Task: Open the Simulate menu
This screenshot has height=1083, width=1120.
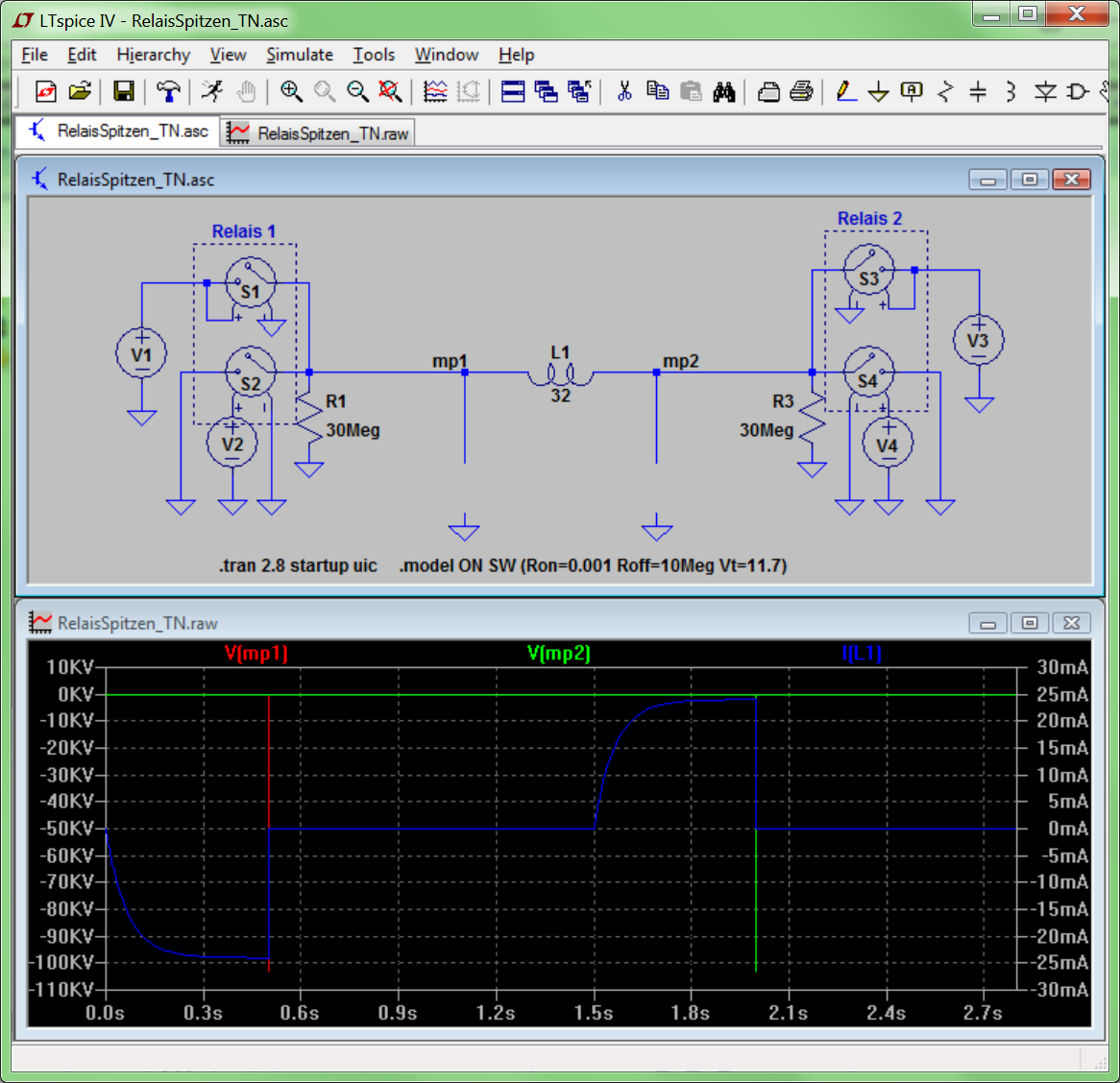Action: pos(300,55)
